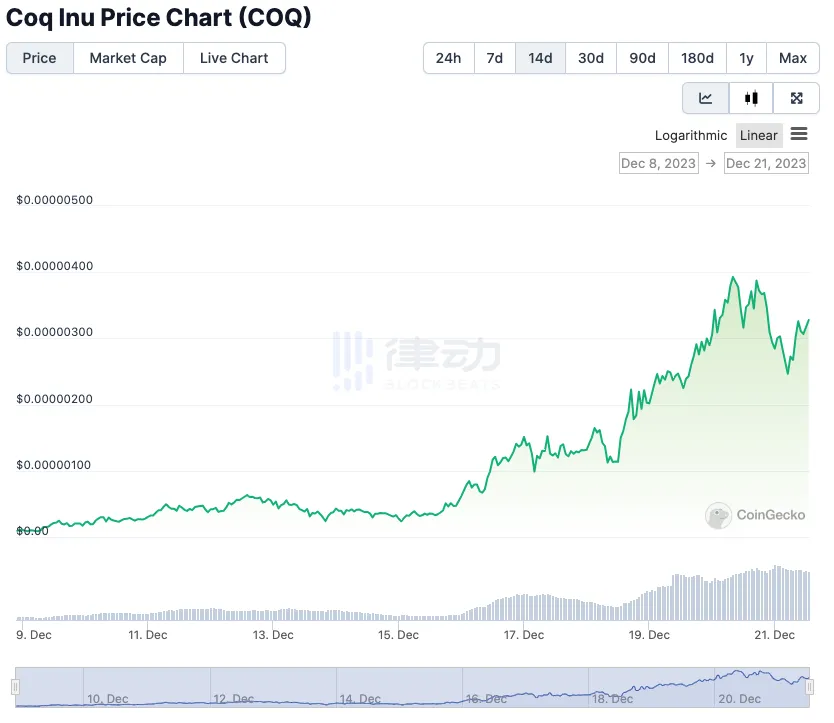
Task: Show Max price history
Action: pyautogui.click(x=793, y=58)
